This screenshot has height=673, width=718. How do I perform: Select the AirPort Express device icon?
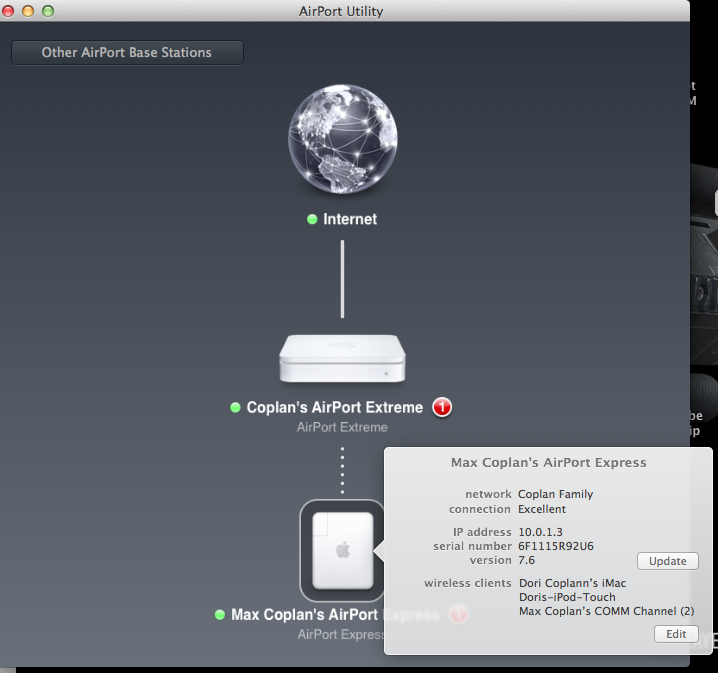tap(343, 550)
